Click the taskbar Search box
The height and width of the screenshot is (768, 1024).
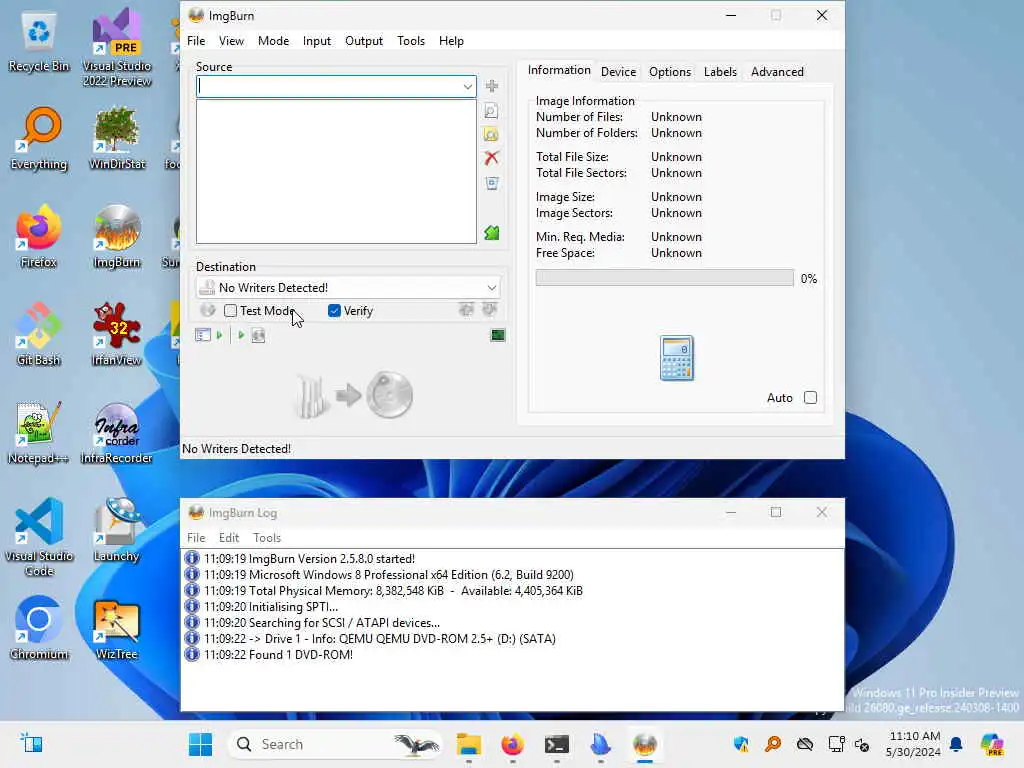pos(334,744)
